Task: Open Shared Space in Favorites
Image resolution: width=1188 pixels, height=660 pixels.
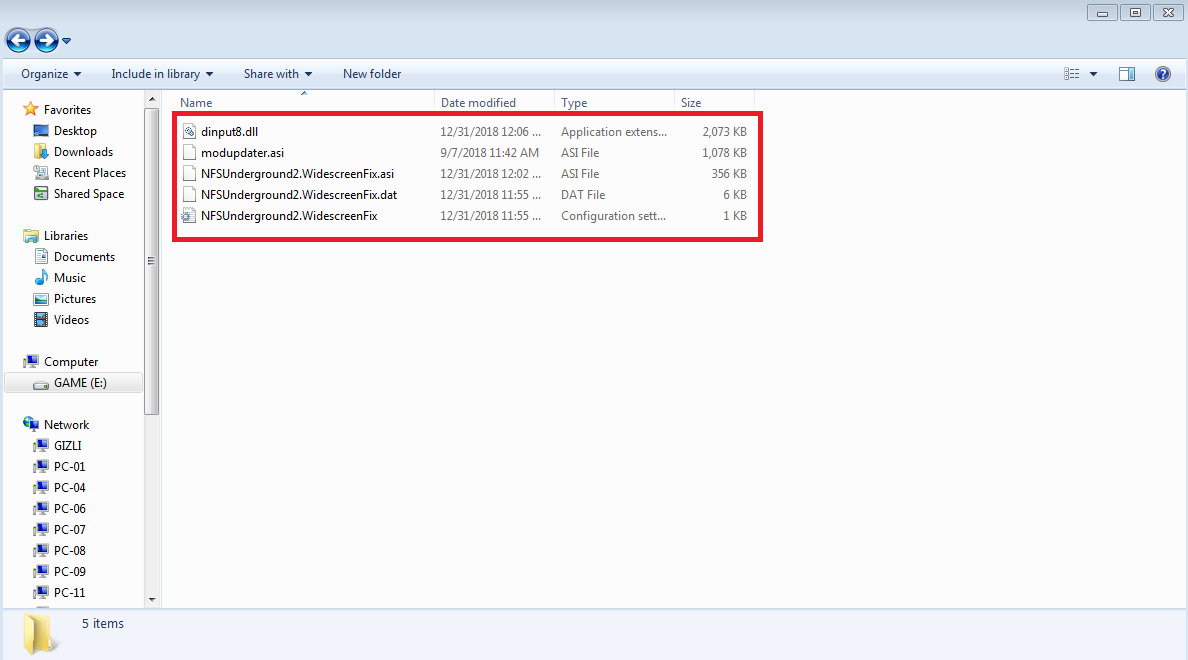Action: 89,194
